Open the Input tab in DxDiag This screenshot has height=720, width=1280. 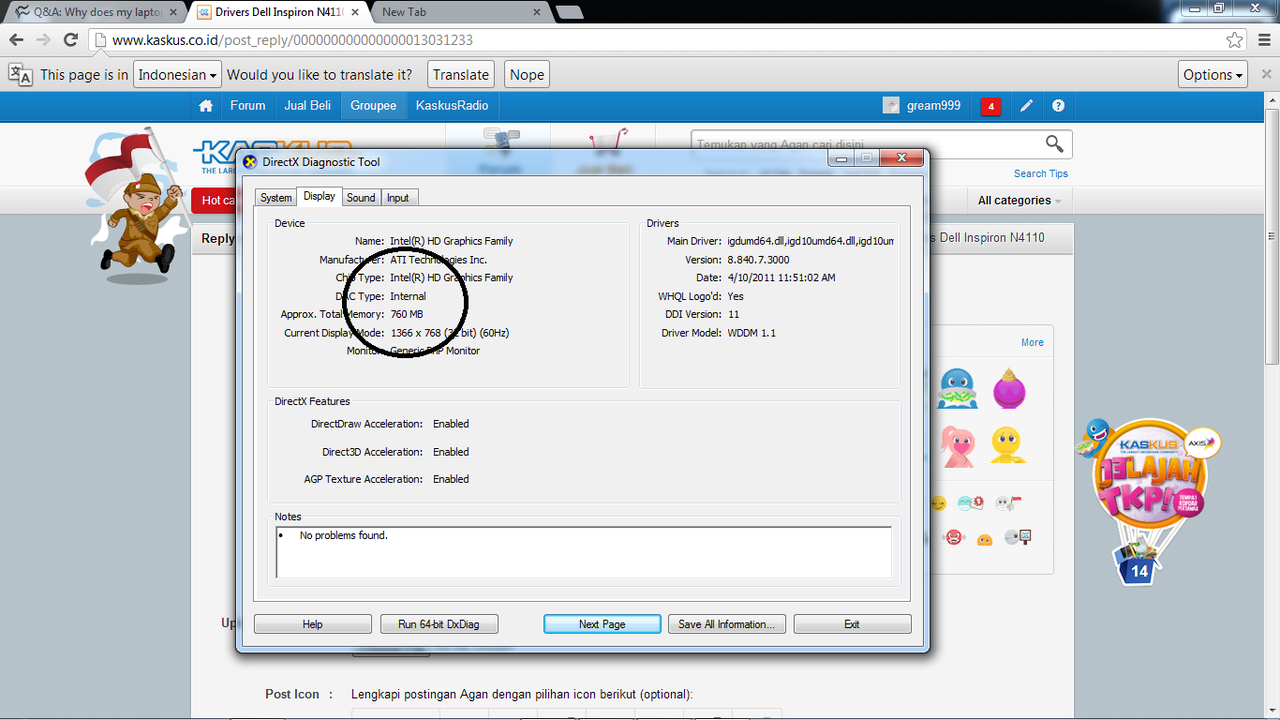pos(398,198)
